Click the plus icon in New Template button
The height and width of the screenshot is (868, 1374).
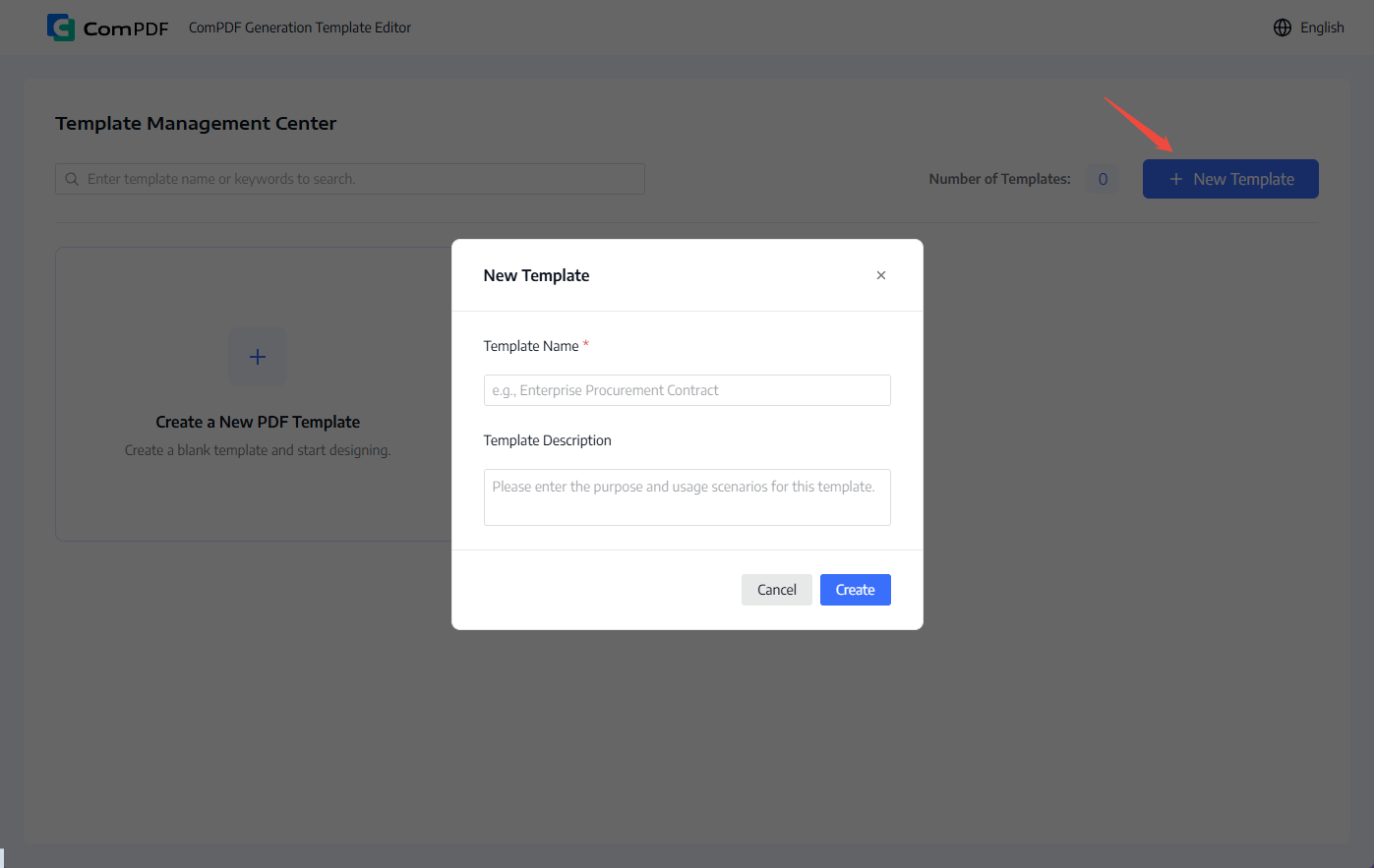[x=1175, y=179]
